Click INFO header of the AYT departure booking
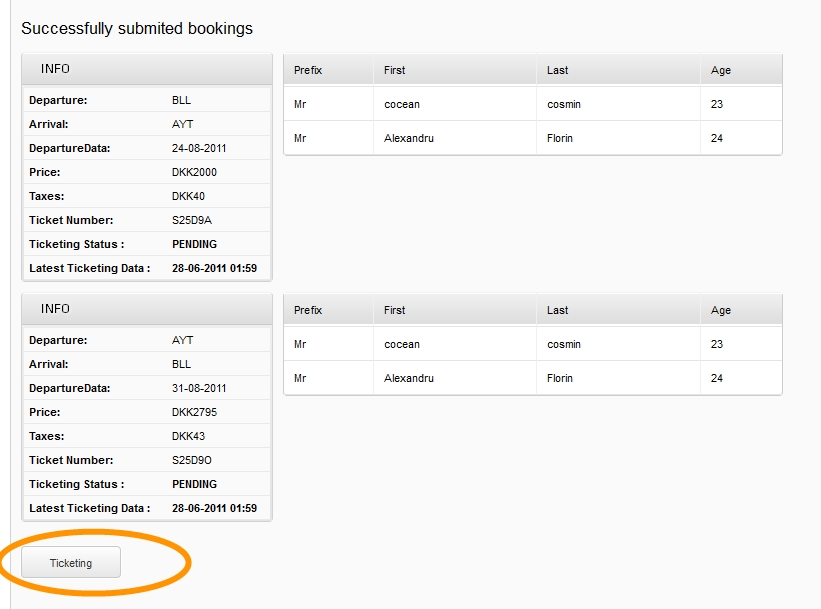 click(x=146, y=309)
